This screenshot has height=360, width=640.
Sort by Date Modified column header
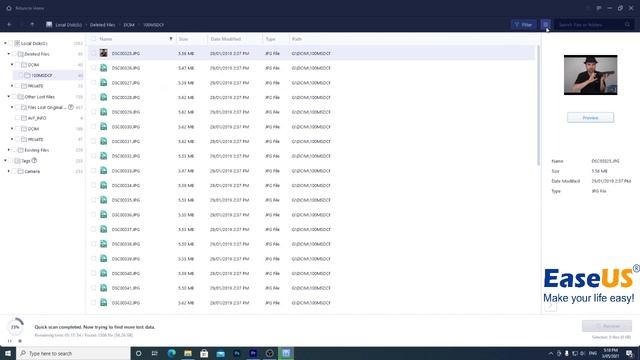point(226,39)
